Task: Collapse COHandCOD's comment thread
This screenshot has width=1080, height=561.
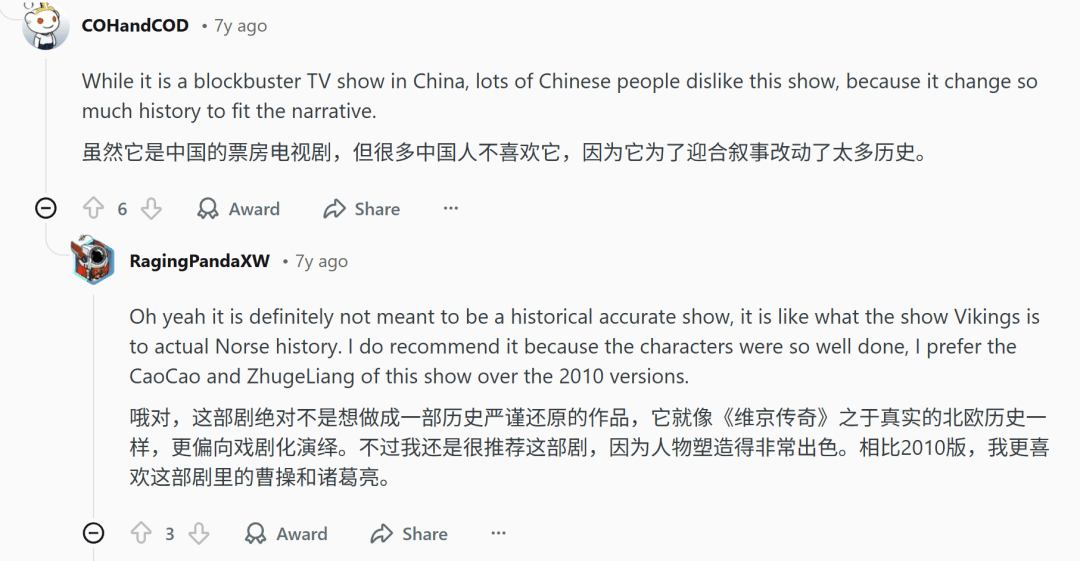Action: coord(46,209)
